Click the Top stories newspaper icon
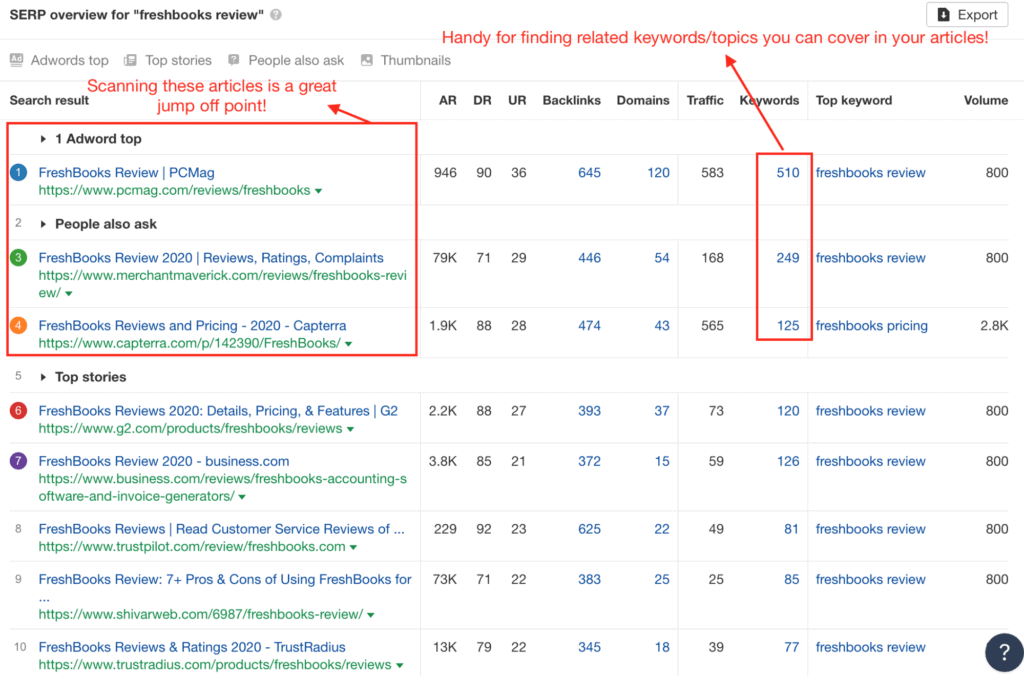This screenshot has width=1024, height=676. 131,60
